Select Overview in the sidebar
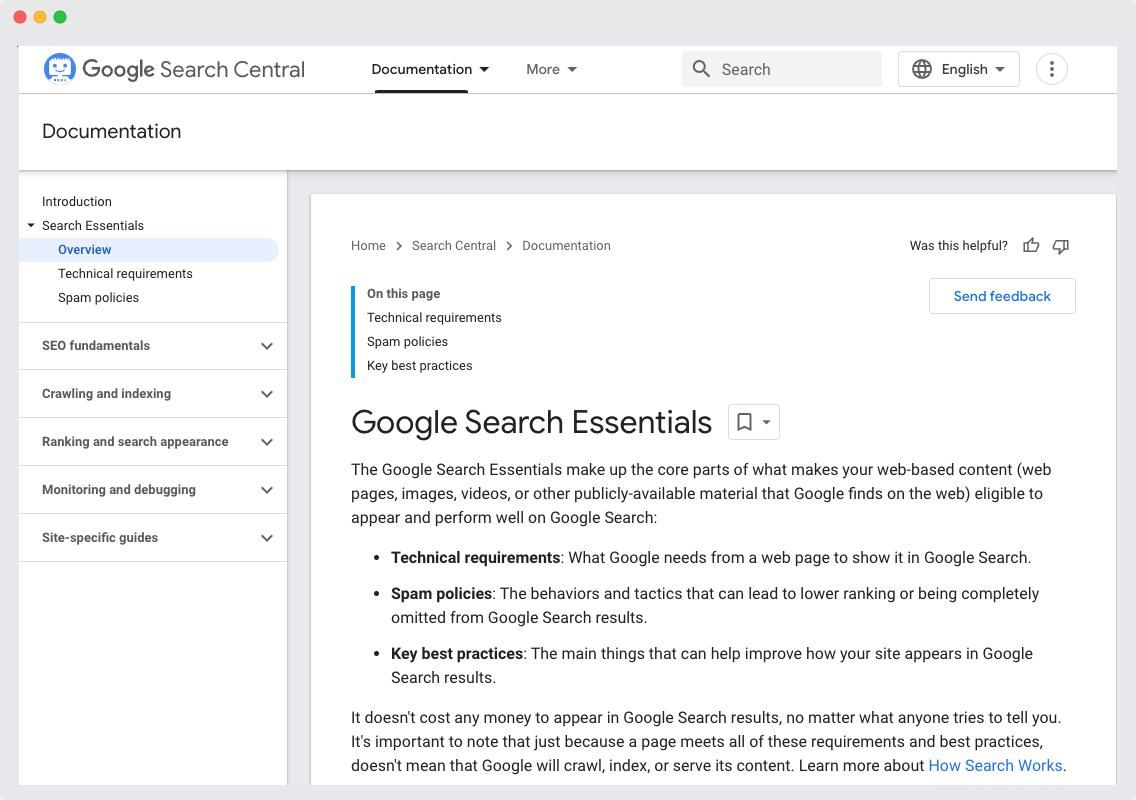1136x800 pixels. [x=149, y=249]
